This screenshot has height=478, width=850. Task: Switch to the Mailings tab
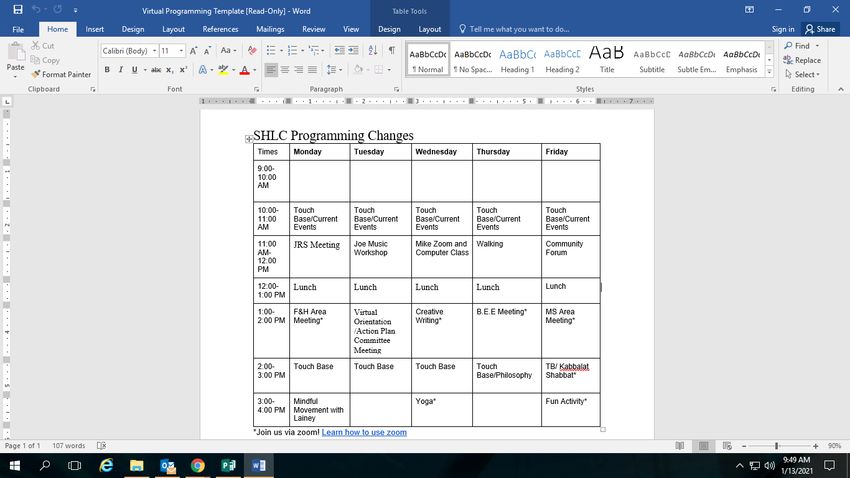point(270,29)
